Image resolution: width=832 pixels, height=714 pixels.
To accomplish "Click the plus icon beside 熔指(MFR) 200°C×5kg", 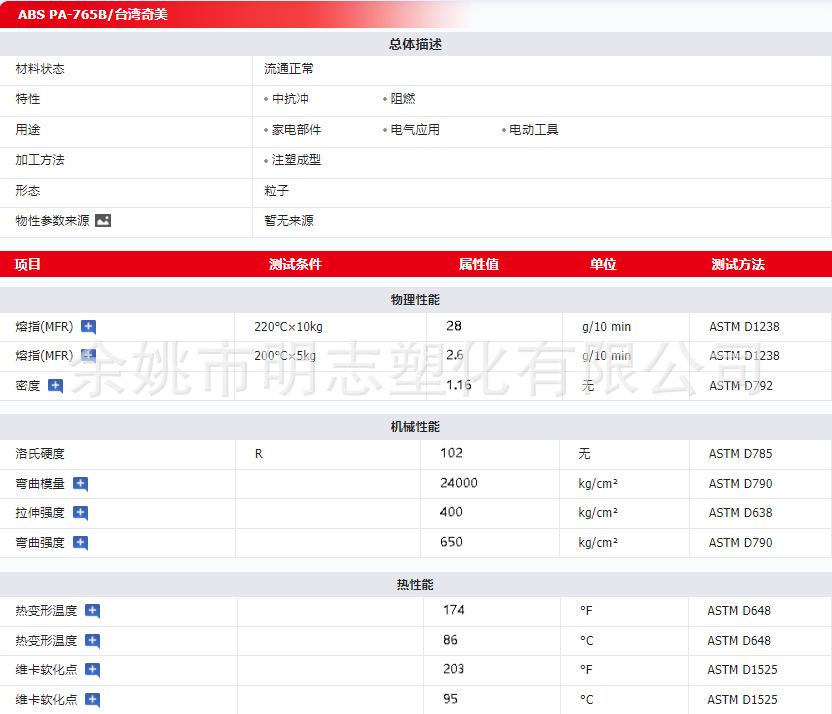I will (89, 356).
